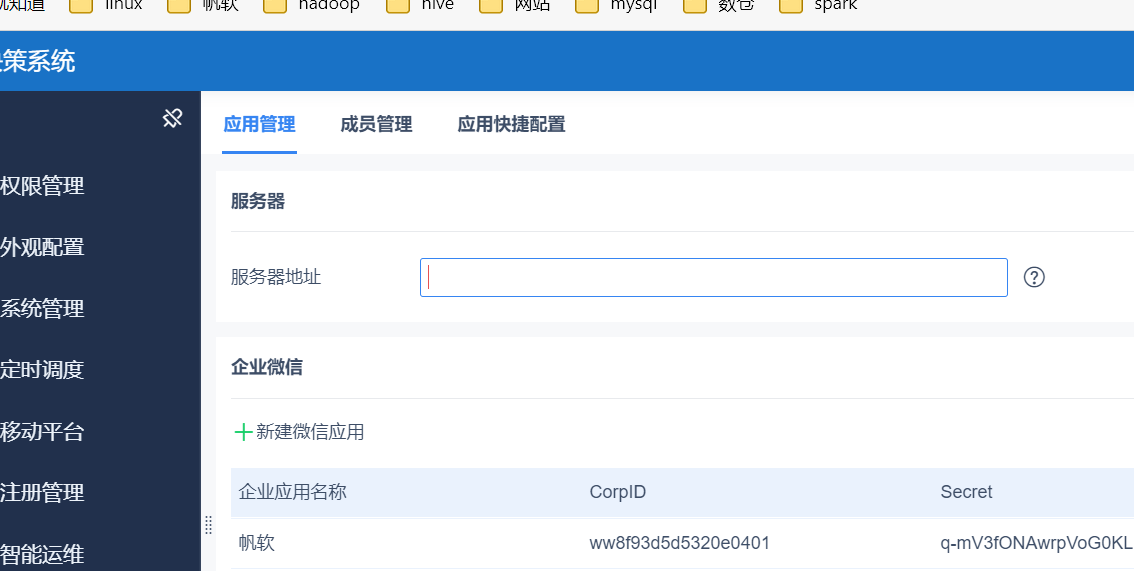Open the hadoop bookmark folder
The width and height of the screenshot is (1134, 571).
[312, 6]
